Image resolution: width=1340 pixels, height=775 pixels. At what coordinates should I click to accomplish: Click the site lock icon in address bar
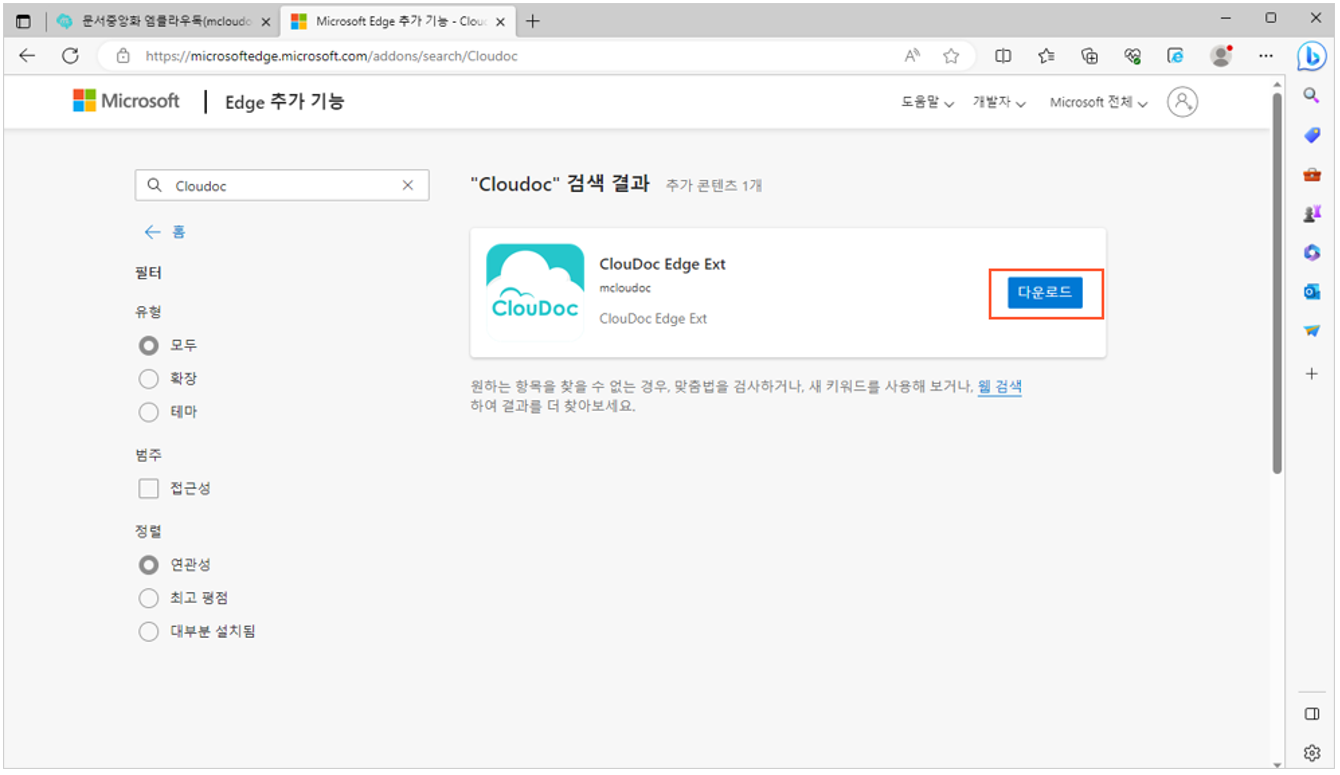pos(123,56)
